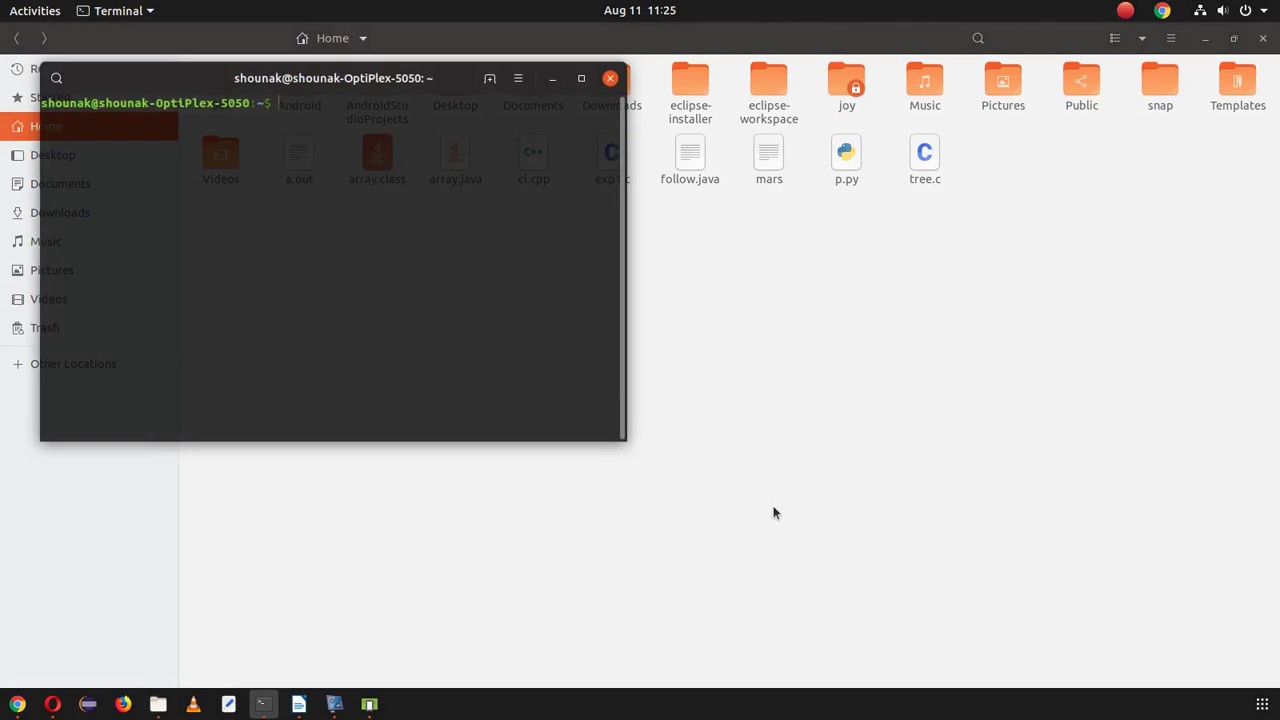Open the system status menu arrow

[1265, 10]
